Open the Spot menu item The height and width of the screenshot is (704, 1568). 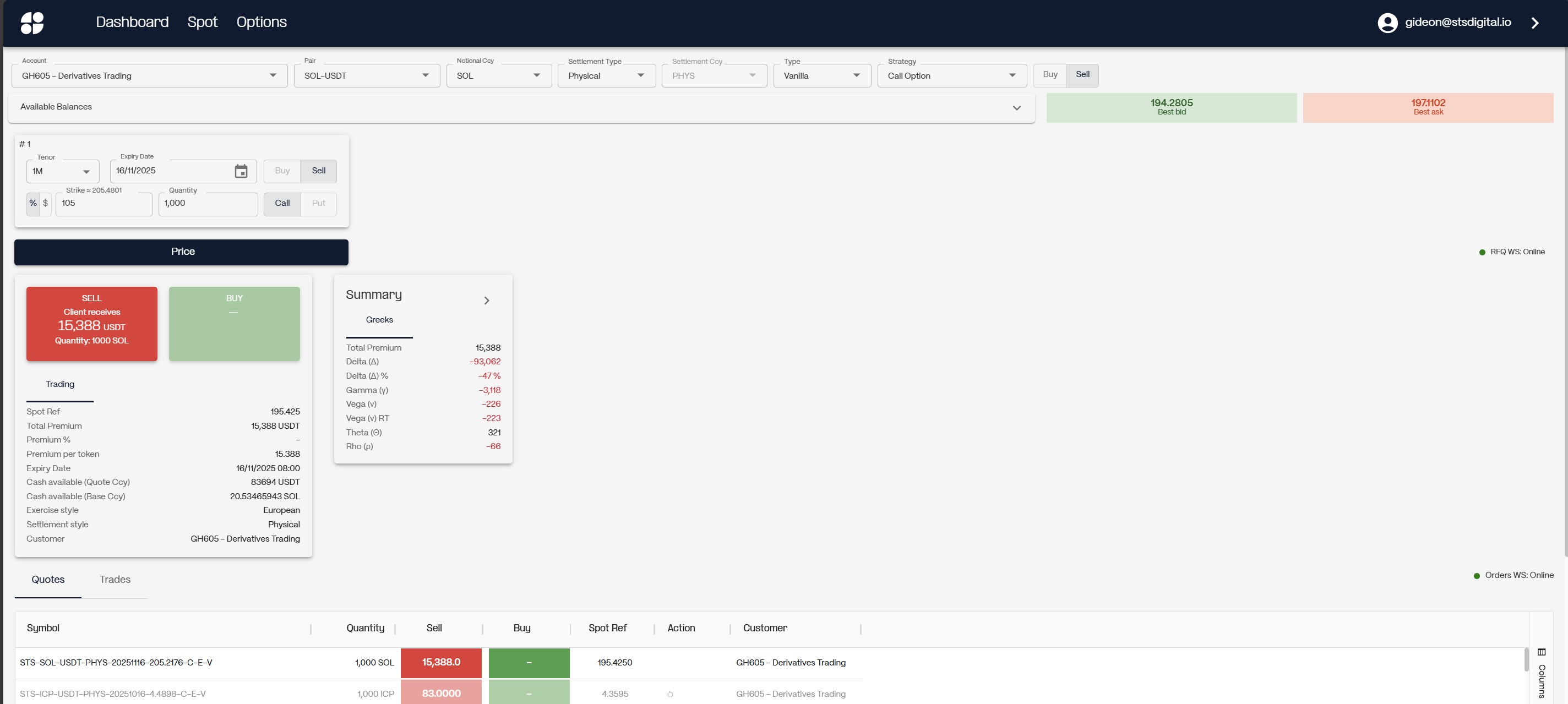click(x=202, y=23)
